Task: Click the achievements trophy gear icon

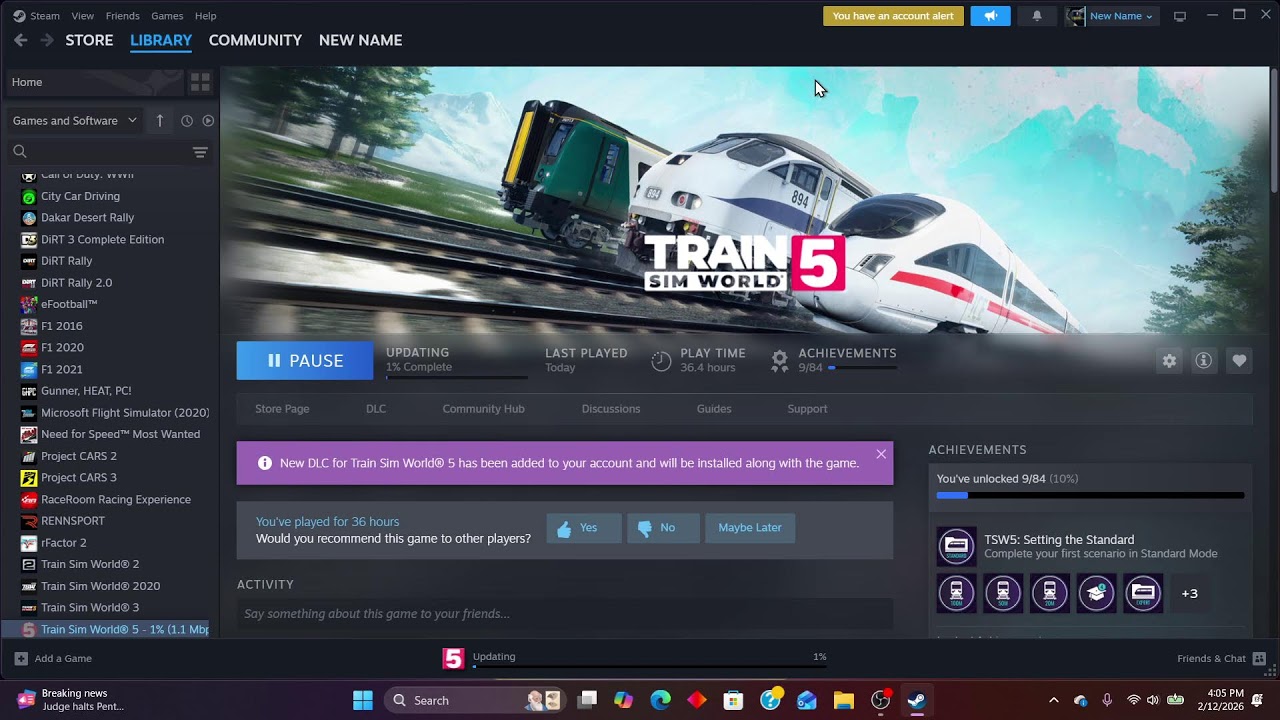Action: pyautogui.click(x=780, y=361)
